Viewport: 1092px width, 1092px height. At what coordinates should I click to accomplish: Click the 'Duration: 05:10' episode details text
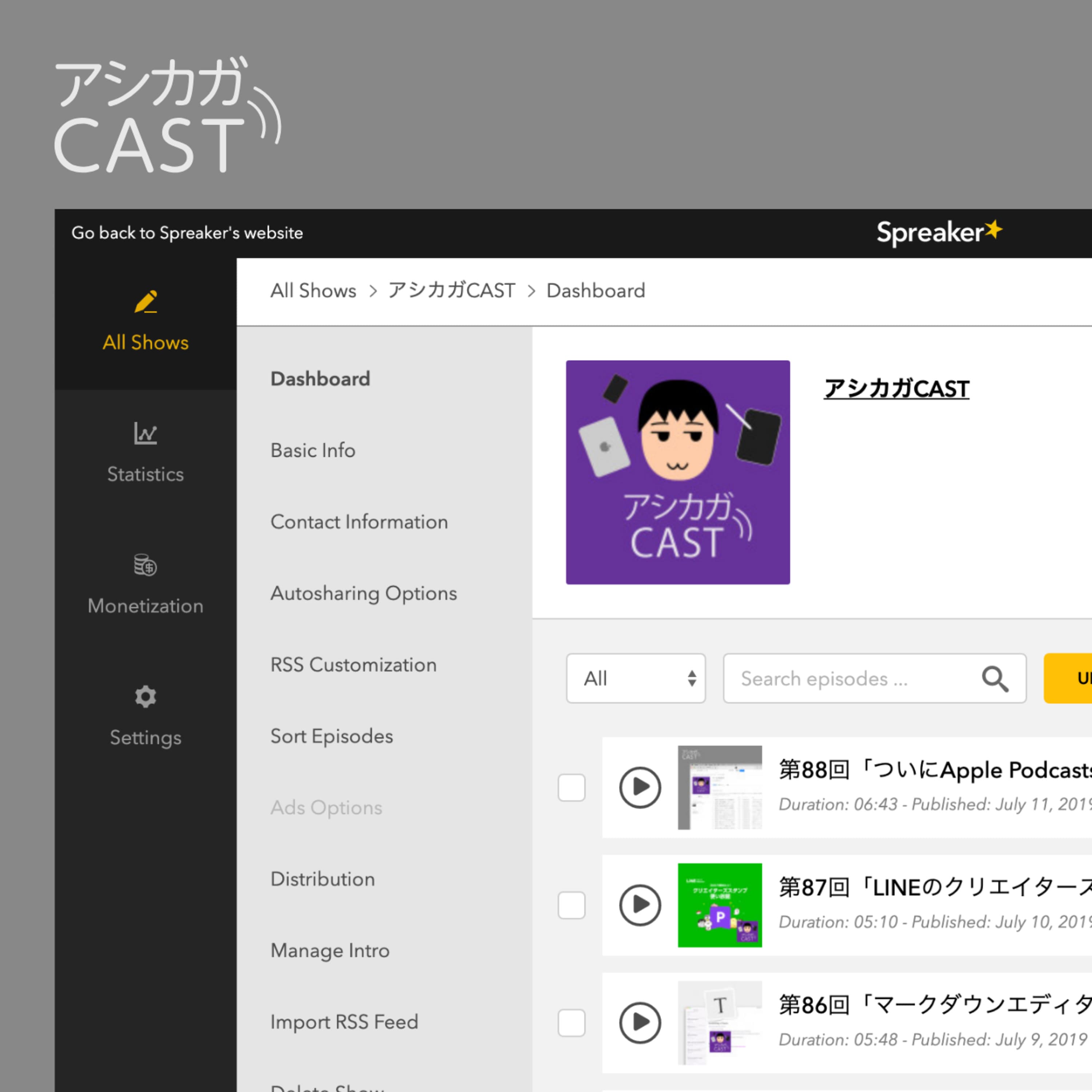point(935,922)
